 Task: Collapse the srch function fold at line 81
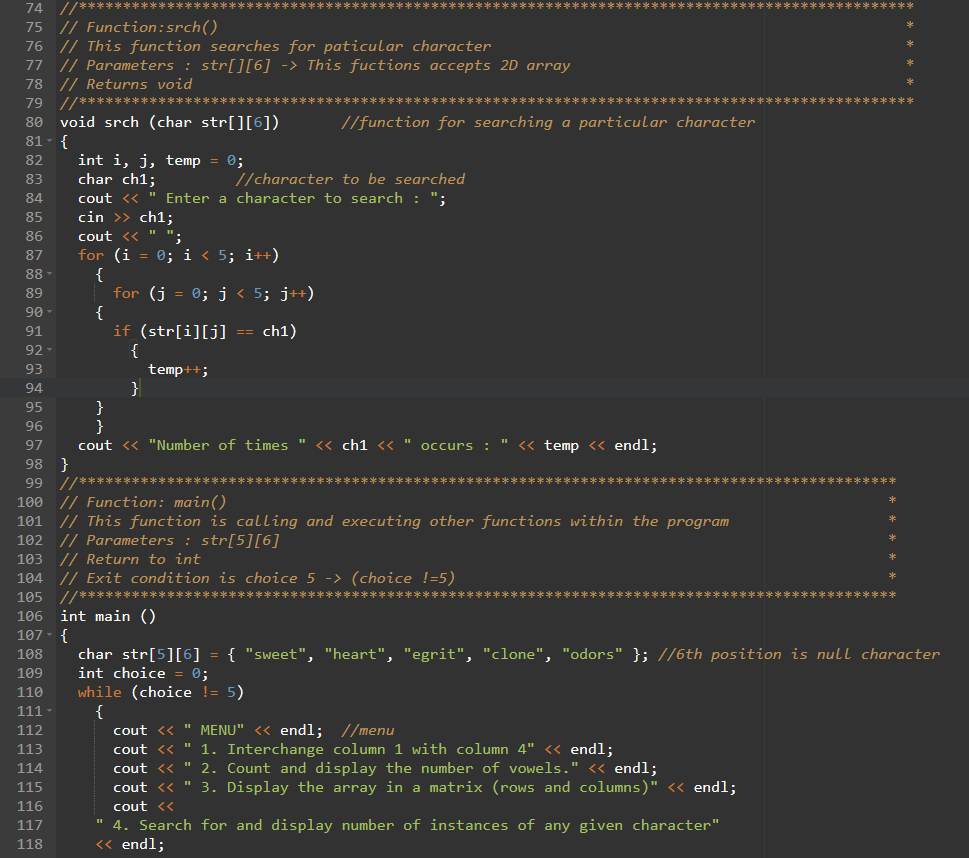49,141
